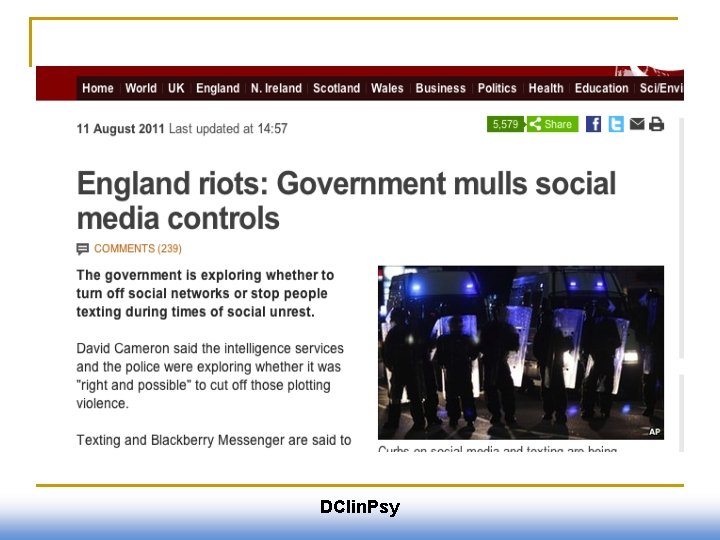Open the comments speech bubble icon
720x540 pixels.
coord(83,249)
